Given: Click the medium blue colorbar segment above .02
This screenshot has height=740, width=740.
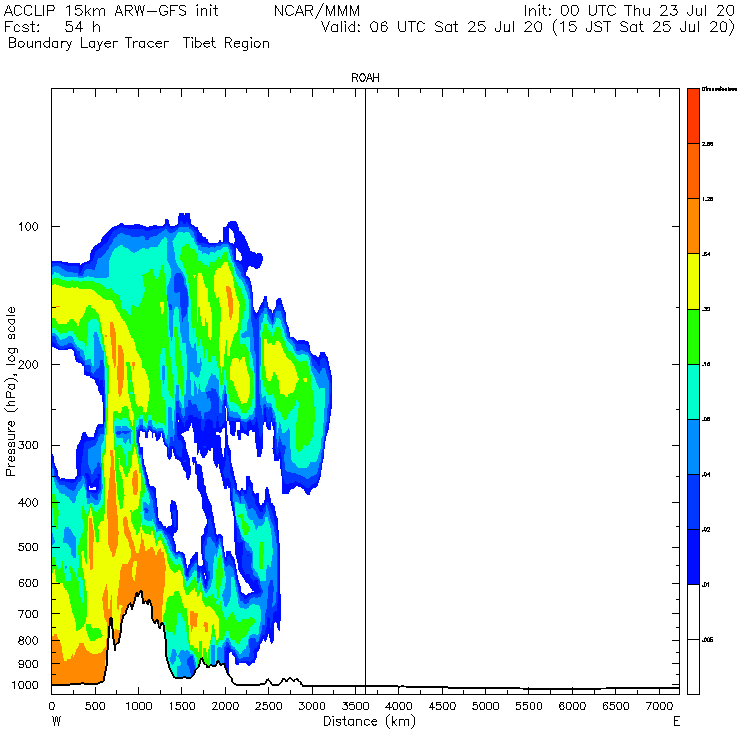Looking at the screenshot, I should coord(693,502).
